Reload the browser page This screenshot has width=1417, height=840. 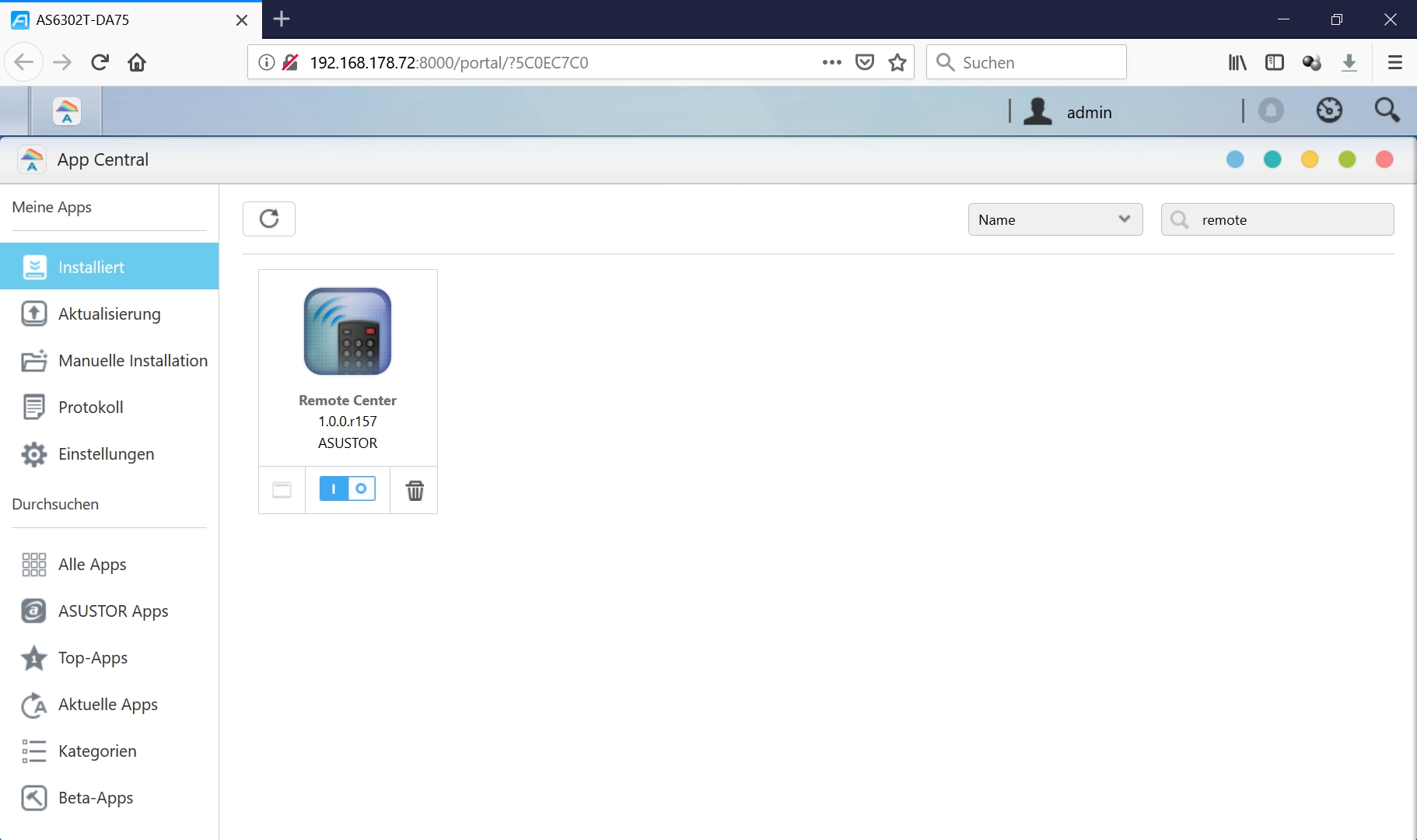coord(100,62)
